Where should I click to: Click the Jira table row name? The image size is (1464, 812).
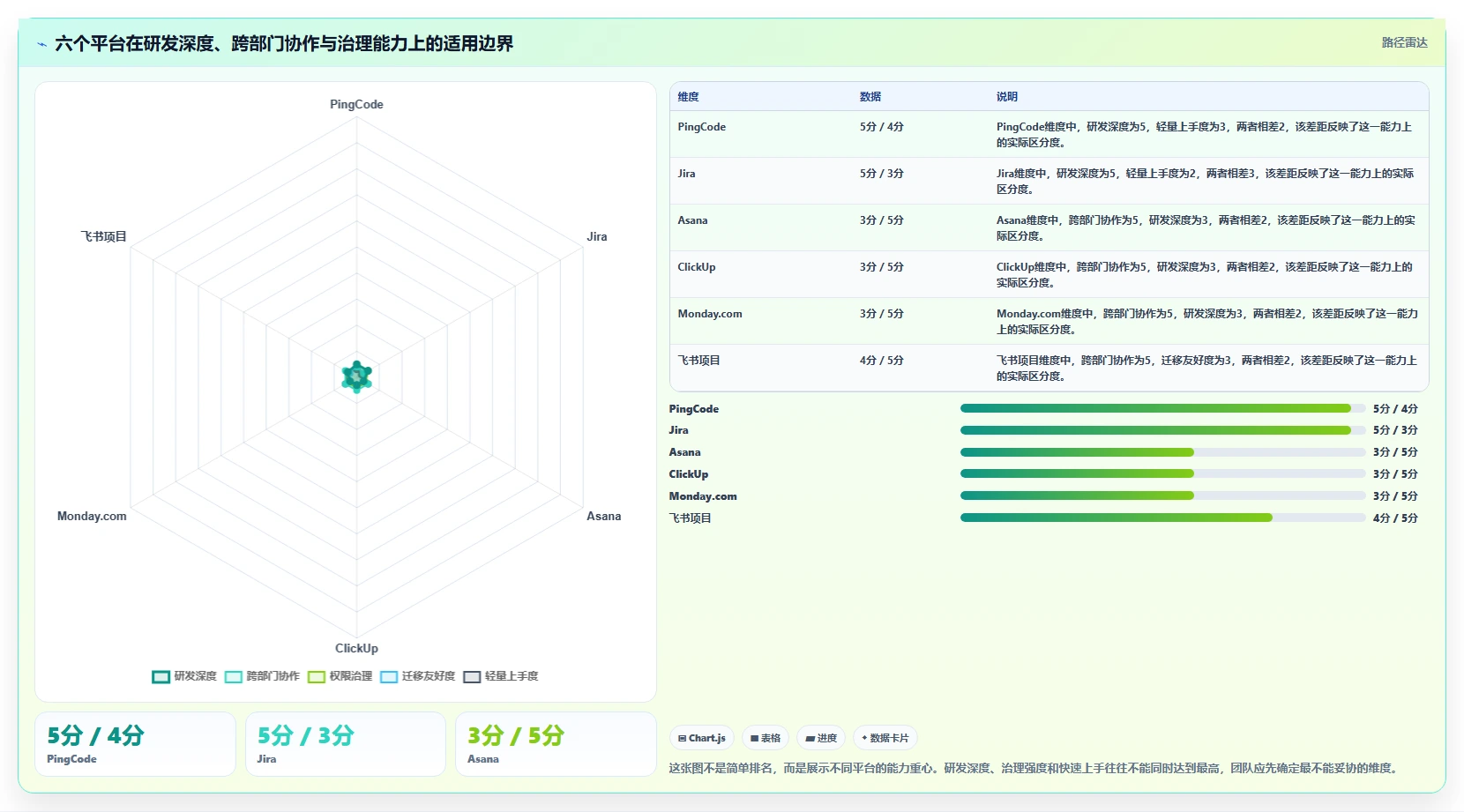click(686, 174)
